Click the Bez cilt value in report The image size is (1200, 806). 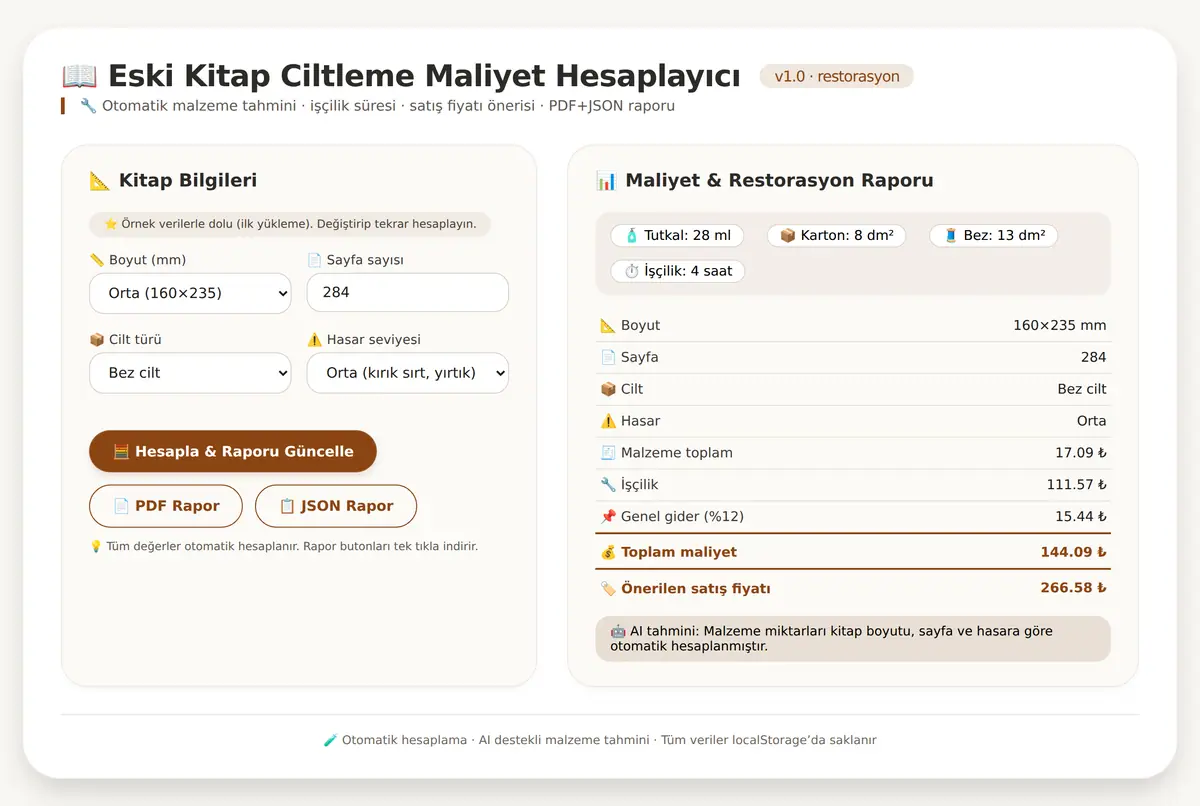coord(1082,390)
